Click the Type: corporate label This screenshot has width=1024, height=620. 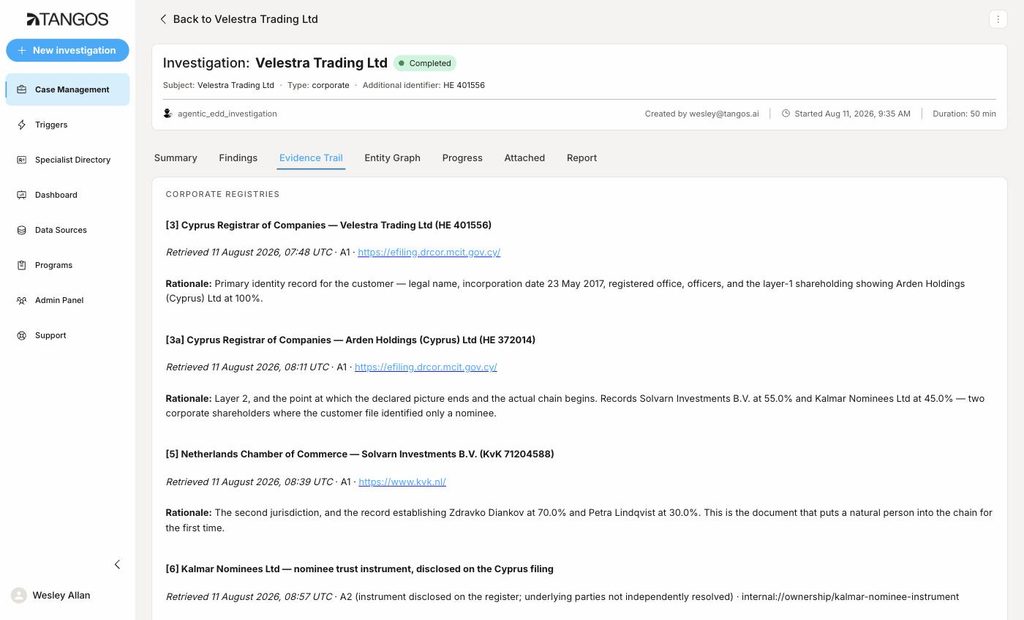pyautogui.click(x=319, y=85)
